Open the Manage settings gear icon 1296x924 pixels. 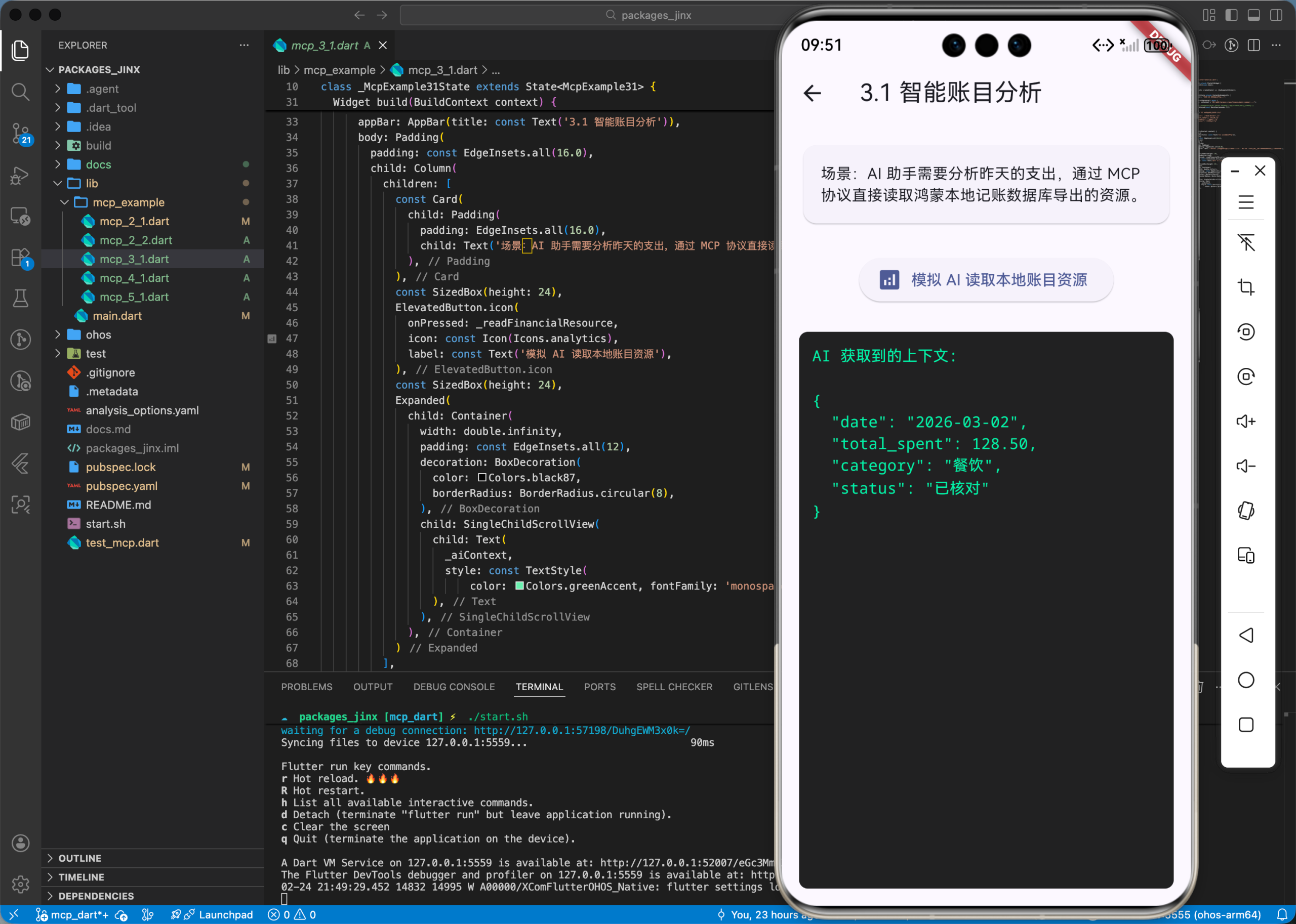point(20,884)
